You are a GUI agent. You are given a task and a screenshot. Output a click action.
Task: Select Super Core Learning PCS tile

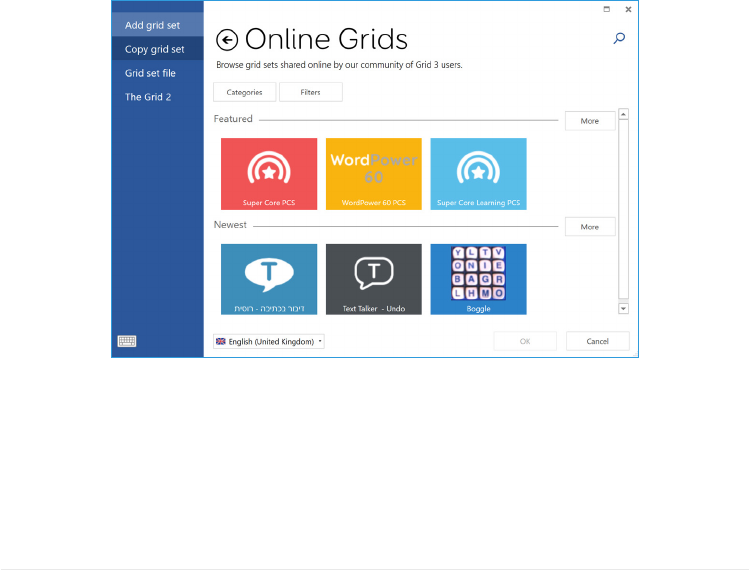pyautogui.click(x=478, y=174)
